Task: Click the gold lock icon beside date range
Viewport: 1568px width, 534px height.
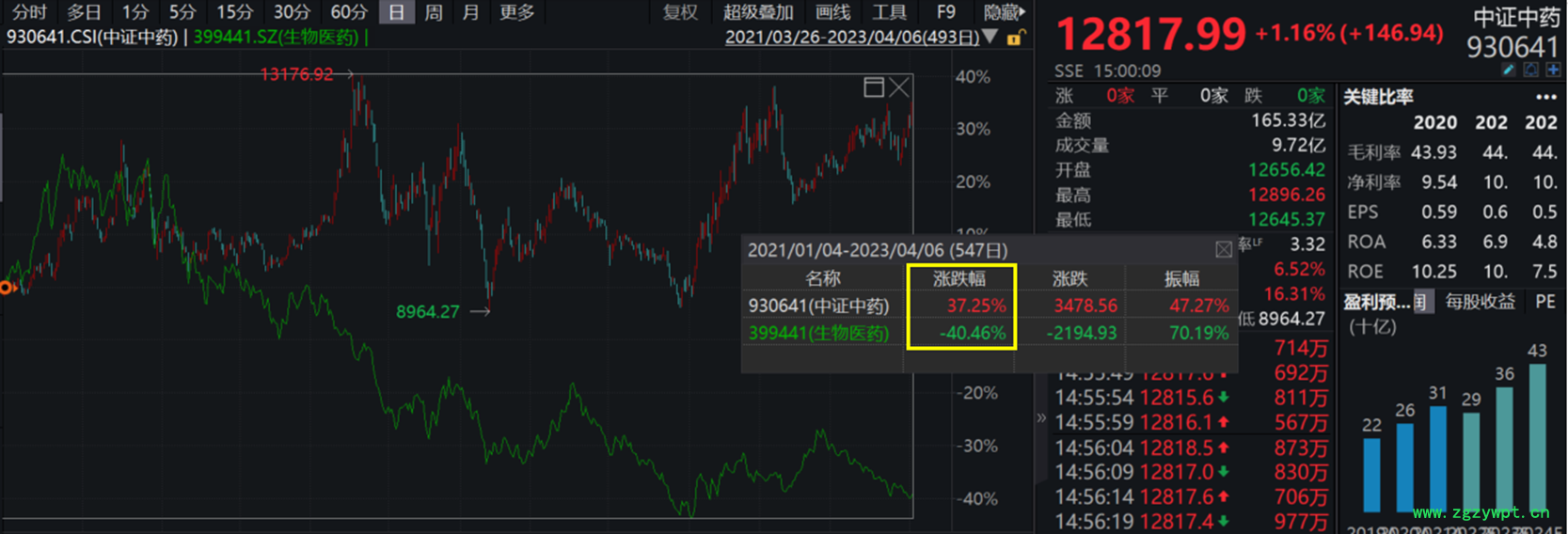Action: click(1015, 38)
